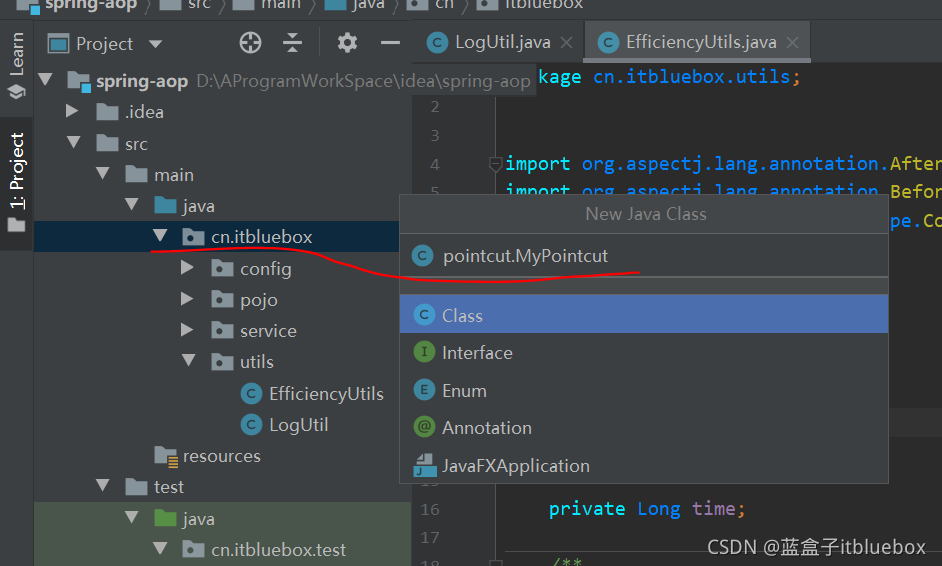Expand the service package
Viewport: 942px width, 566px height.
[187, 330]
